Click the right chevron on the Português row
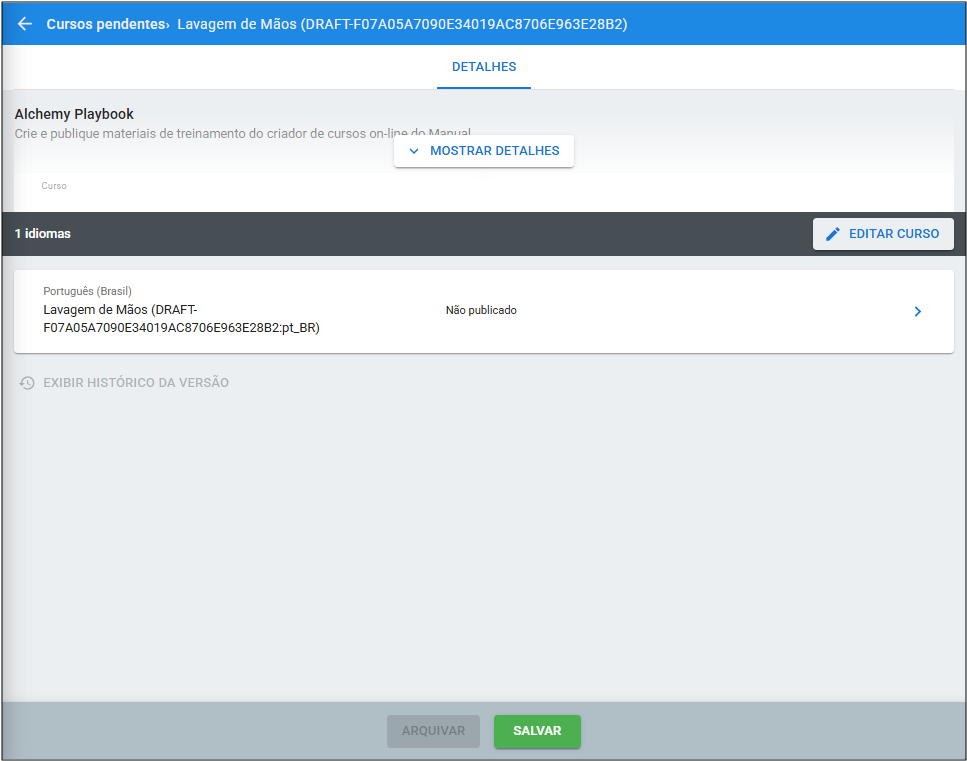 tap(918, 312)
